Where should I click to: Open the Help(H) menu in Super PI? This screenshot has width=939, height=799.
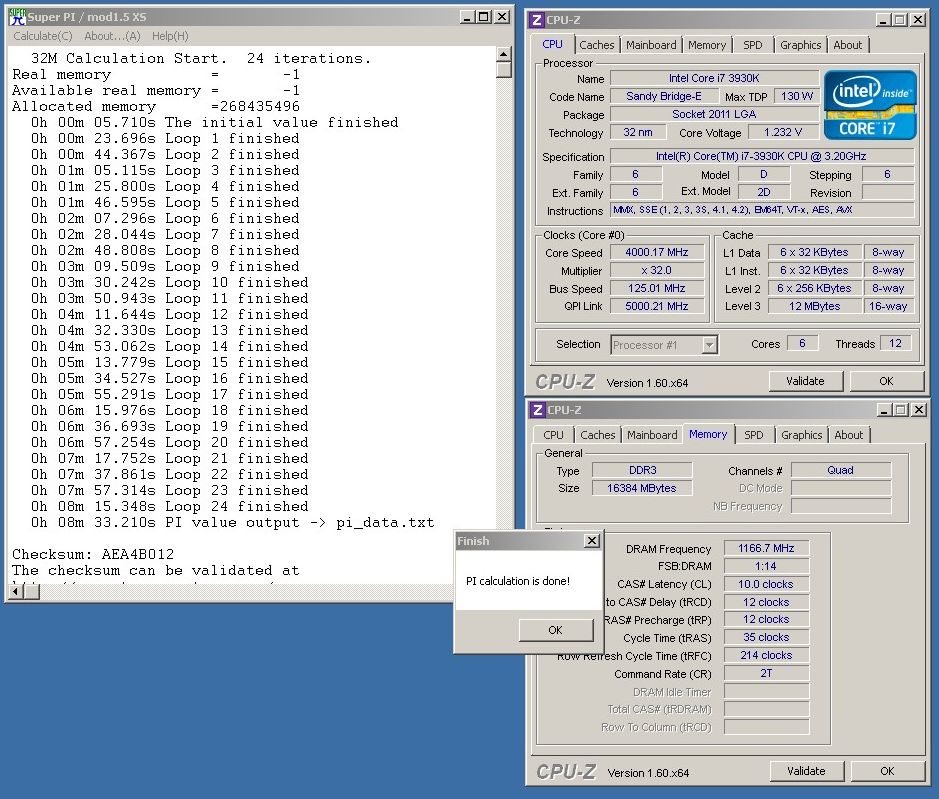170,36
